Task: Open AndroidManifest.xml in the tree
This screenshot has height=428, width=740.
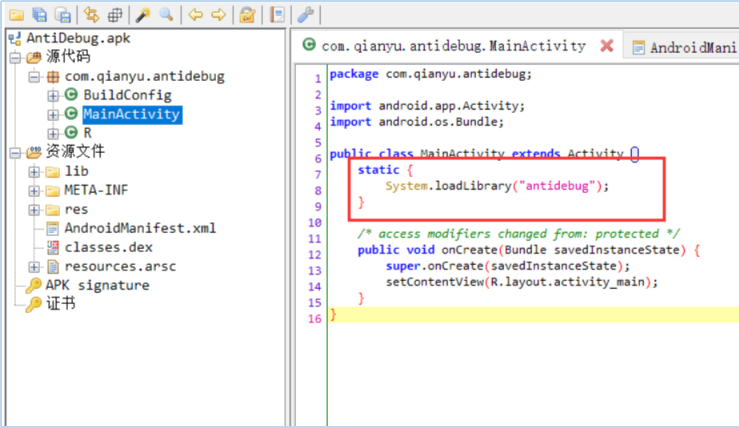Action: coord(140,228)
